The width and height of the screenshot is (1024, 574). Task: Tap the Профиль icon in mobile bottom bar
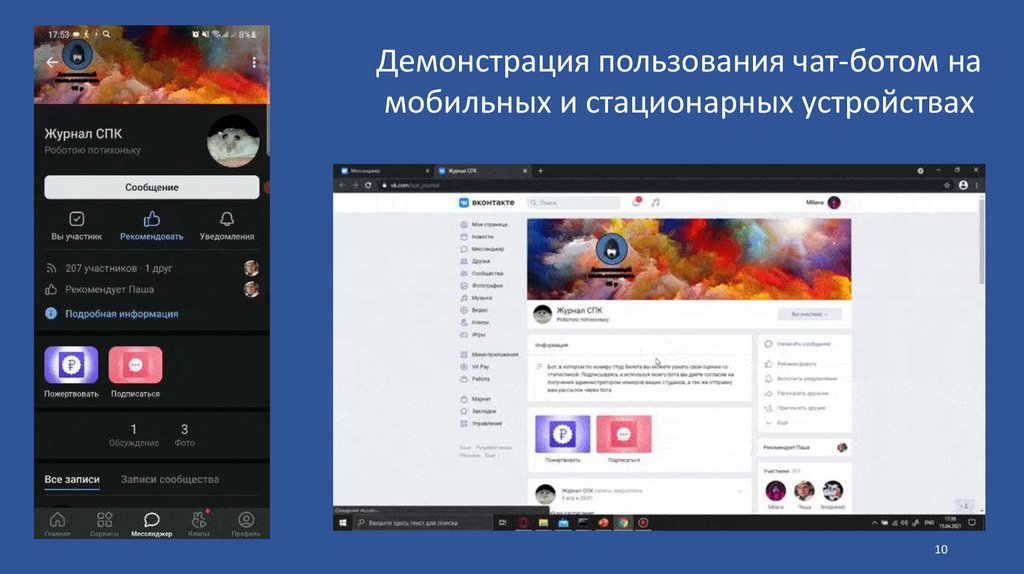pos(246,520)
